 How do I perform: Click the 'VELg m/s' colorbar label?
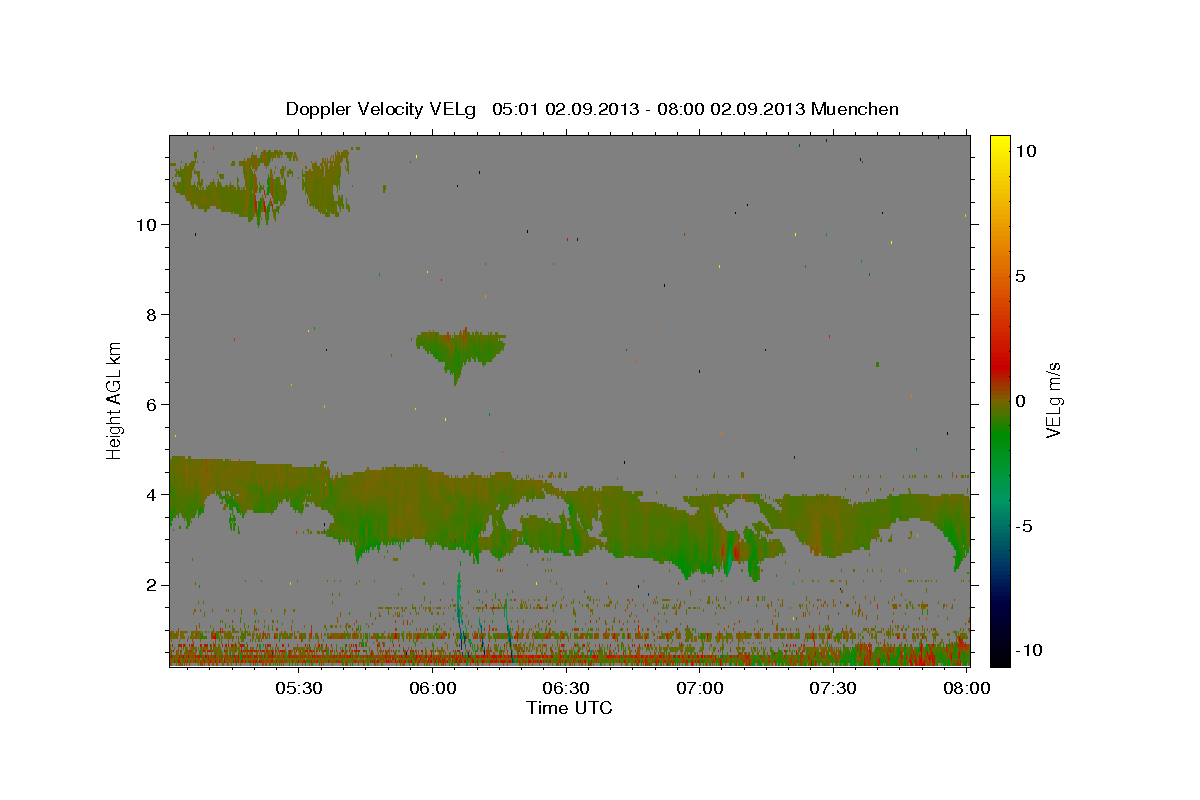tap(1053, 399)
